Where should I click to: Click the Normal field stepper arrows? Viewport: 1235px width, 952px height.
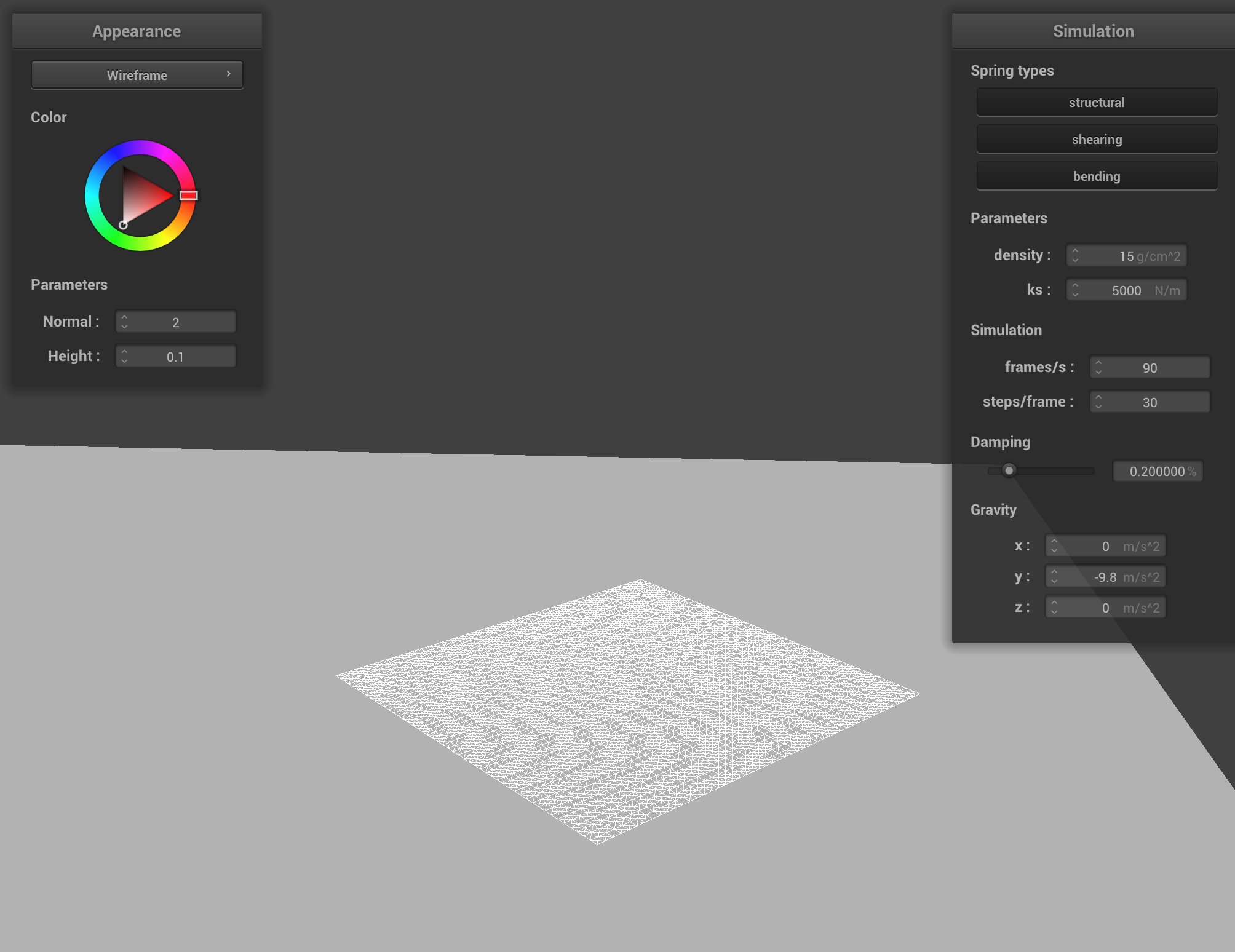124,322
